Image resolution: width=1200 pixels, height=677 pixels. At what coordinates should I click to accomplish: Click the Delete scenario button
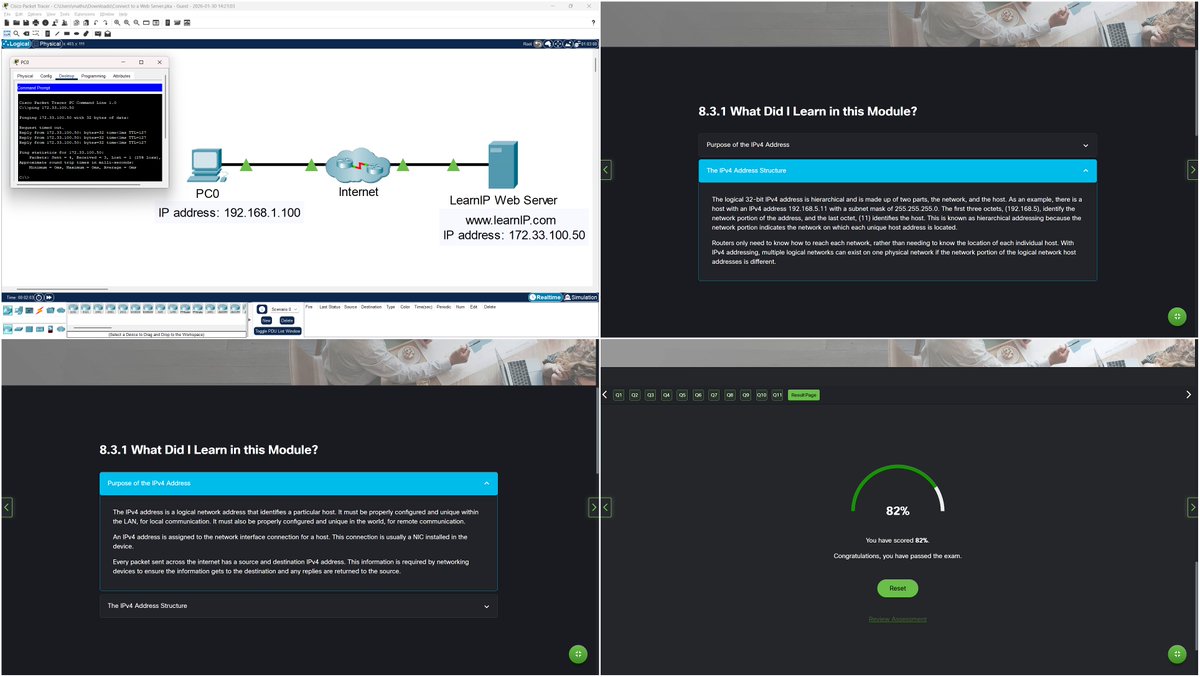[x=287, y=320]
